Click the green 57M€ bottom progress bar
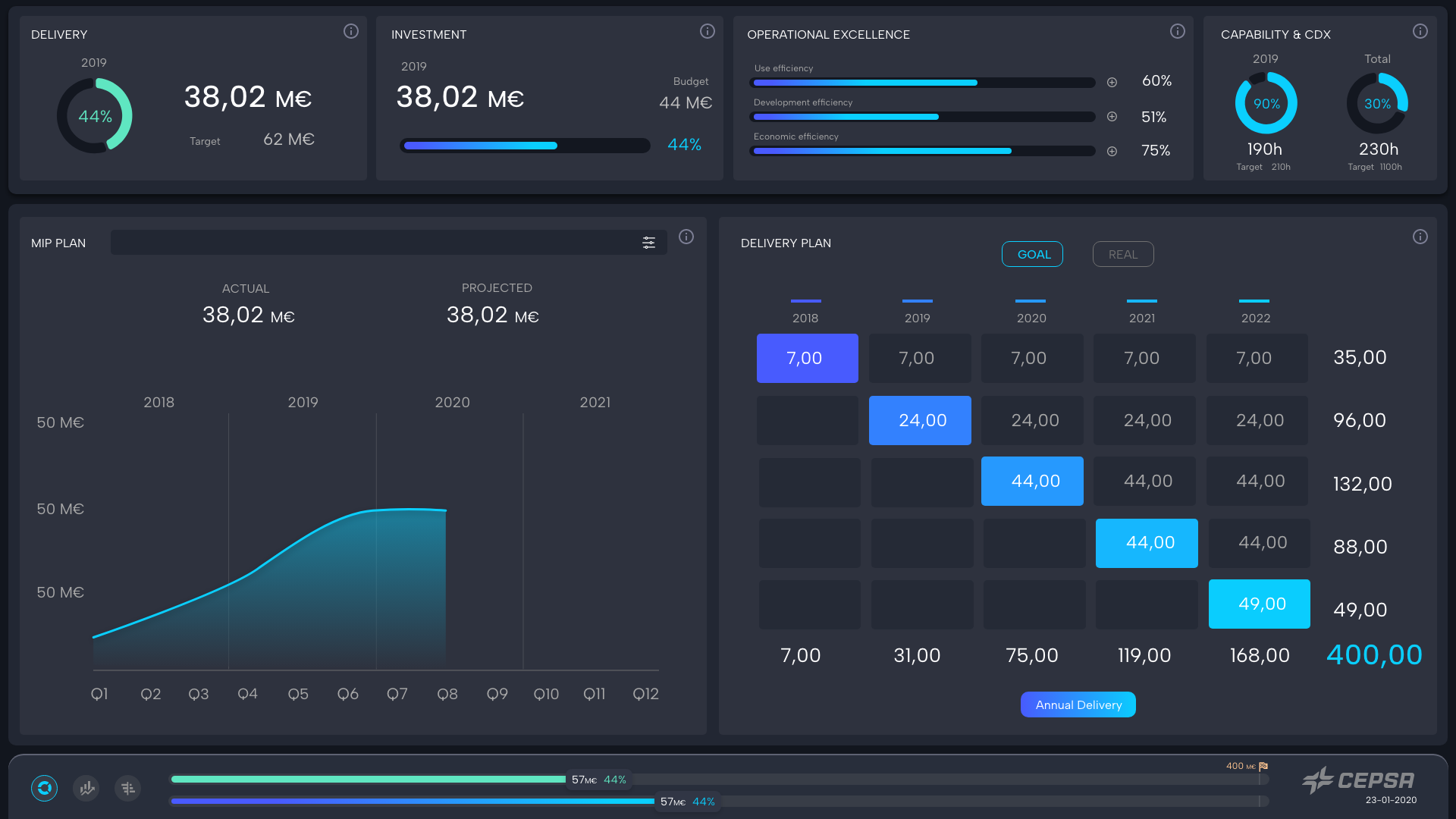The image size is (1456, 819). click(x=368, y=779)
